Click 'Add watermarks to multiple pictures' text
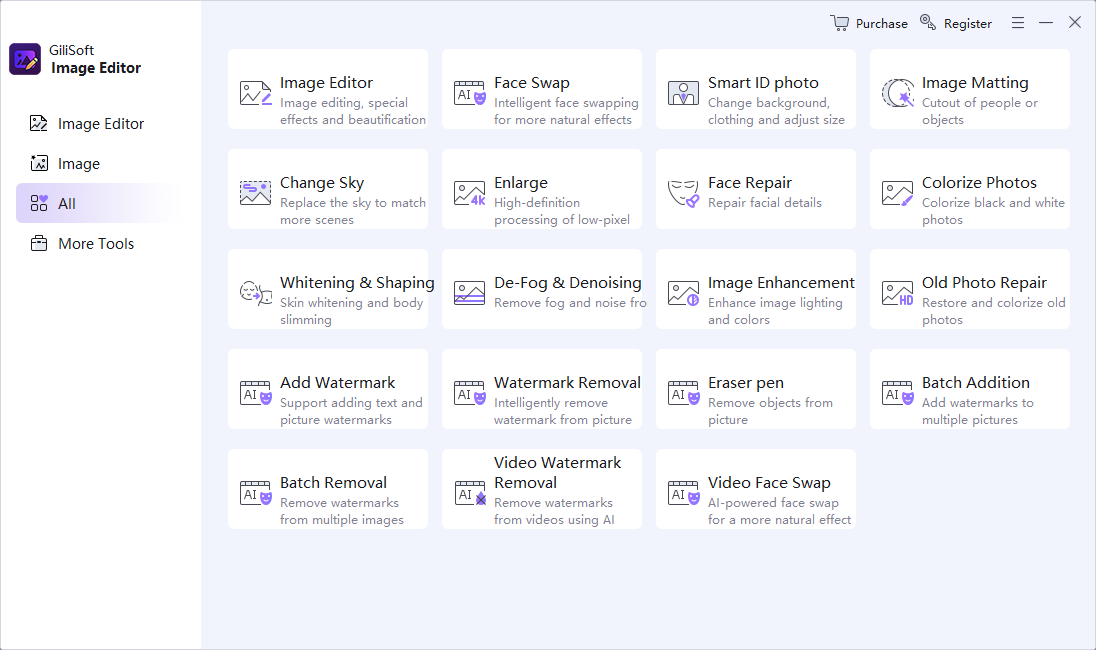This screenshot has height=650, width=1096. (978, 411)
